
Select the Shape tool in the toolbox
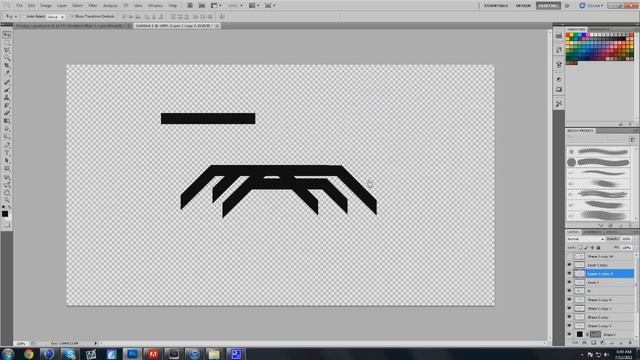[7, 168]
